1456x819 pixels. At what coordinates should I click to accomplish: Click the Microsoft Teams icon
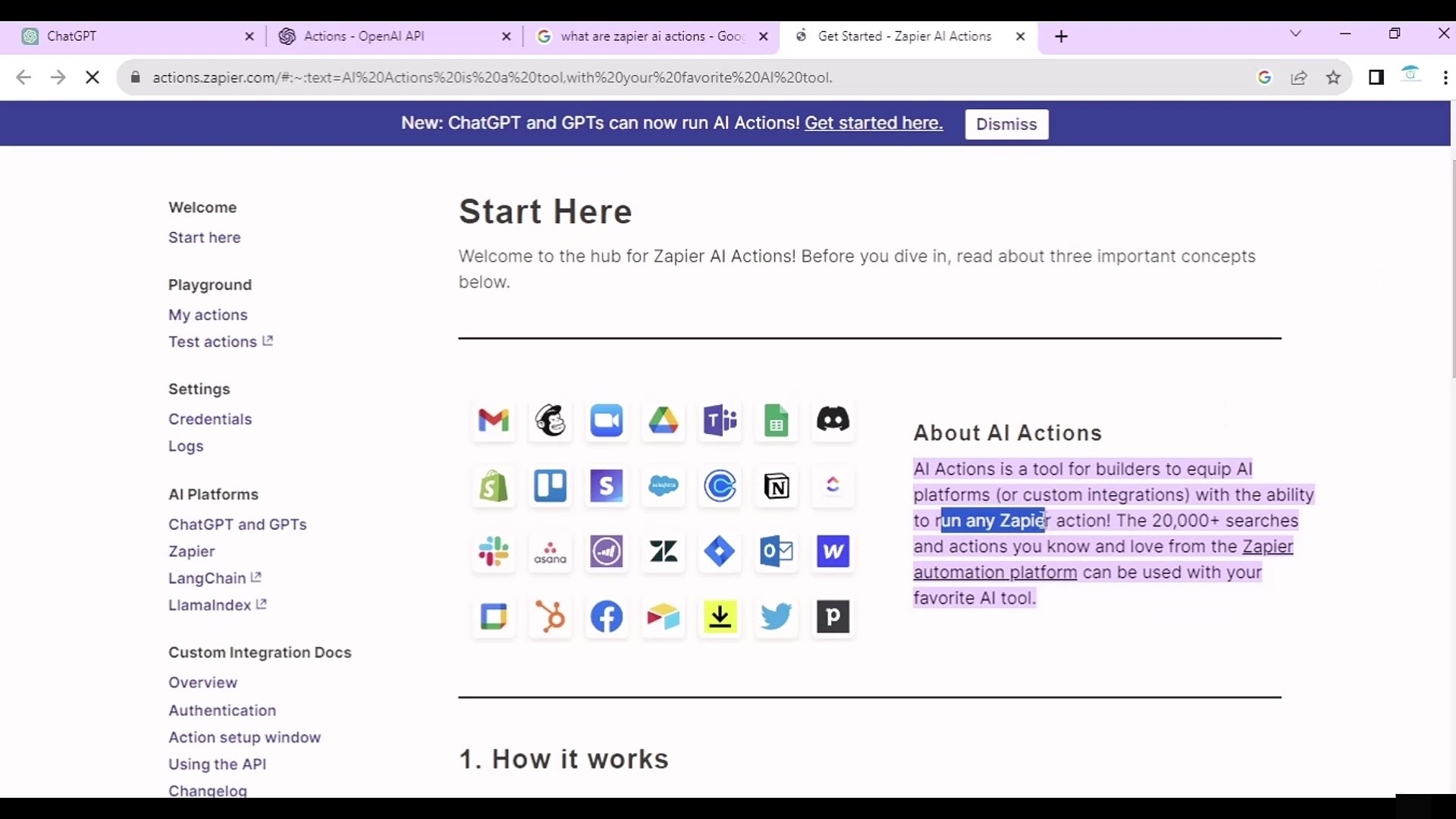tap(720, 421)
